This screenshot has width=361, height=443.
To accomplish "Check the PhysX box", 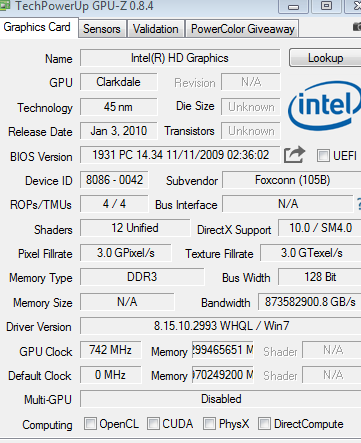I will click(209, 424).
